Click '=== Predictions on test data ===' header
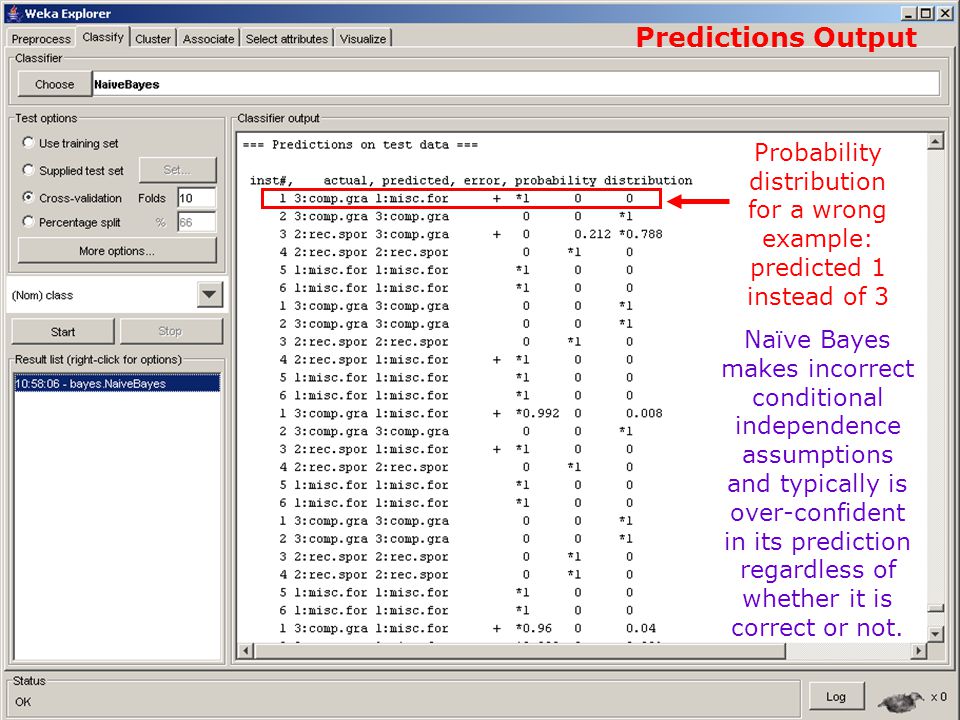Viewport: 960px width, 720px height. click(x=360, y=145)
